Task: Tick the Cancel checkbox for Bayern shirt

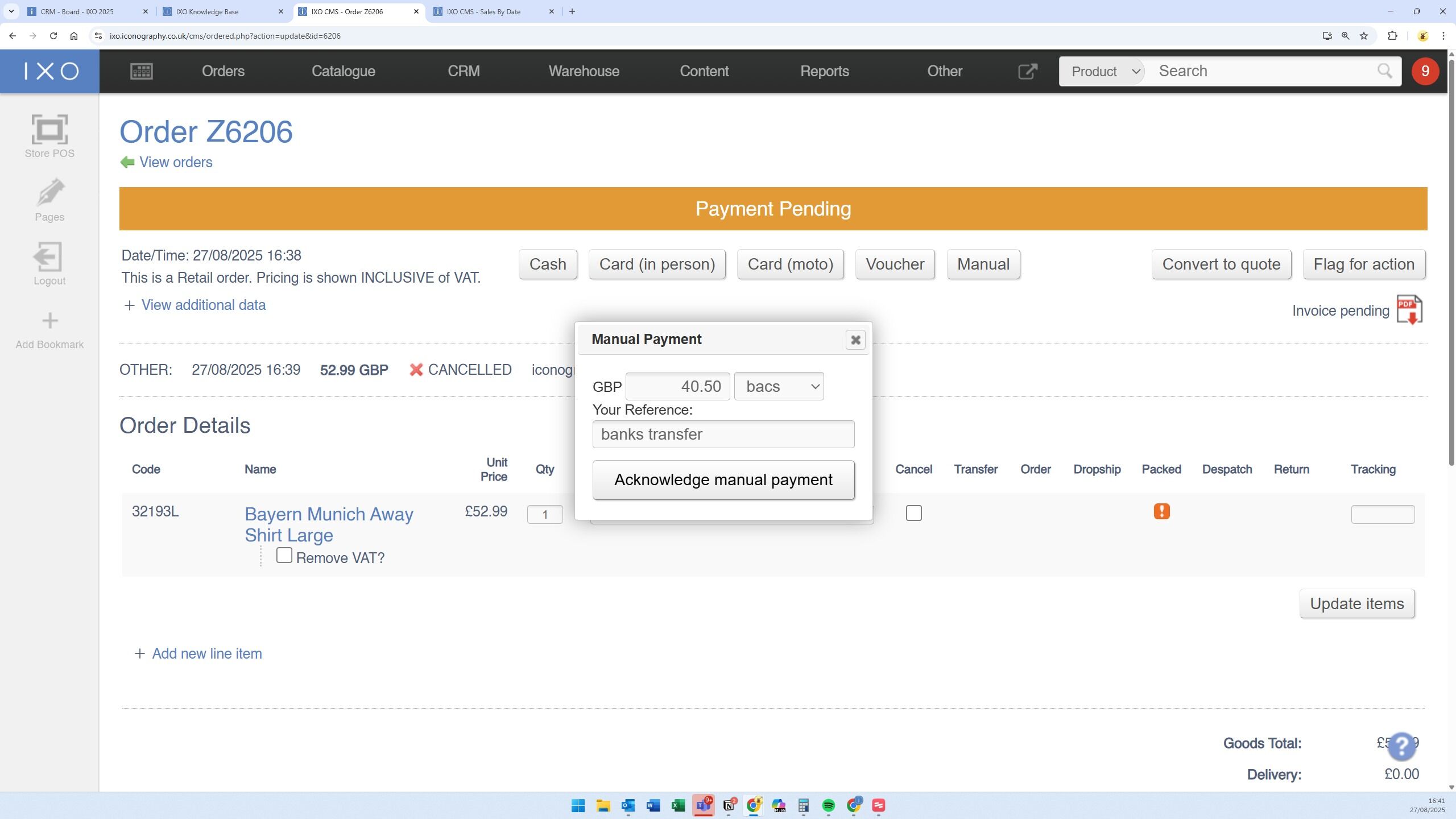Action: tap(913, 513)
